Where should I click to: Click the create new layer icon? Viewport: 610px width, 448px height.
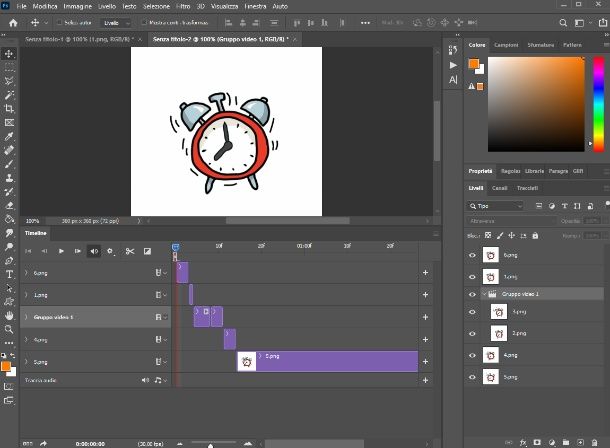[580, 443]
